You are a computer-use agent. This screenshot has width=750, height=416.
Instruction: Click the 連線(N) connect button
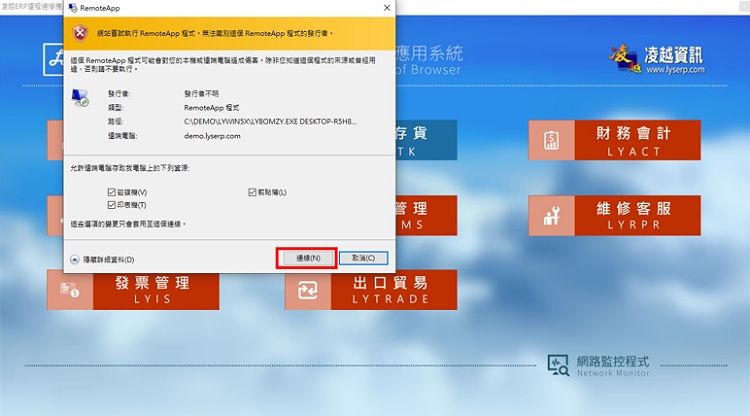coord(305,258)
